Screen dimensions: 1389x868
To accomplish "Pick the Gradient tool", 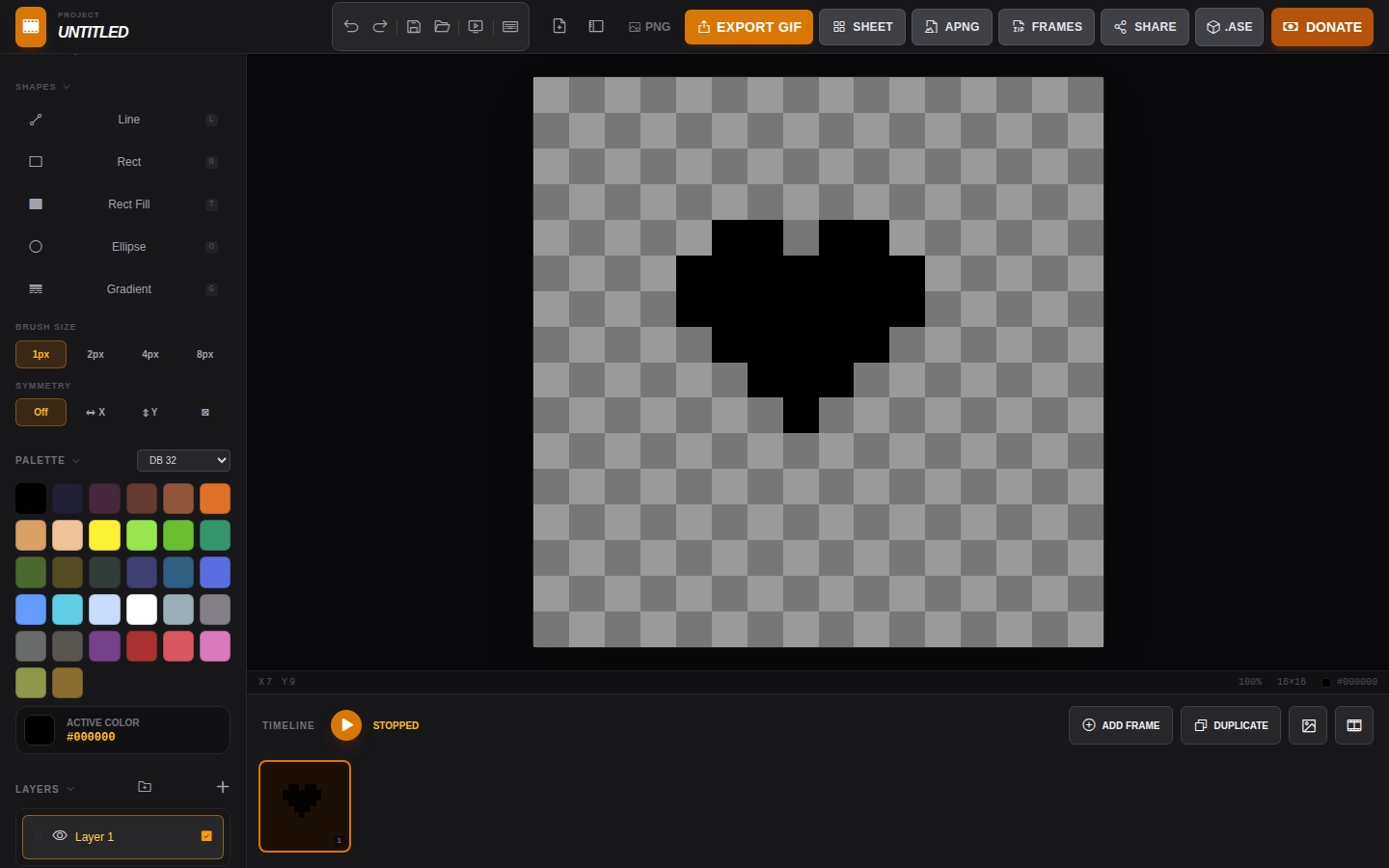I will point(123,289).
